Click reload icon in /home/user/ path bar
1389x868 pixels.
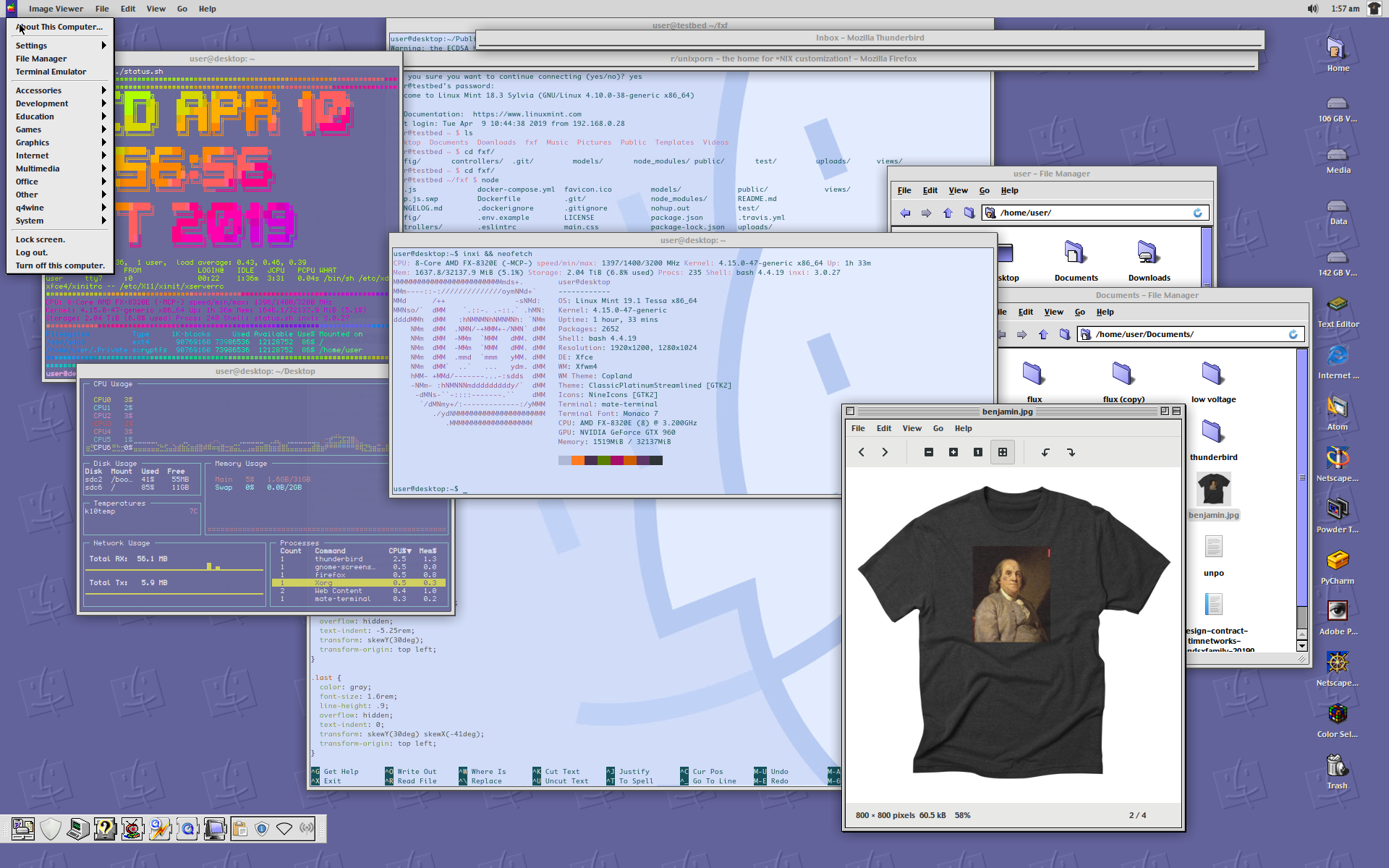(x=1197, y=213)
